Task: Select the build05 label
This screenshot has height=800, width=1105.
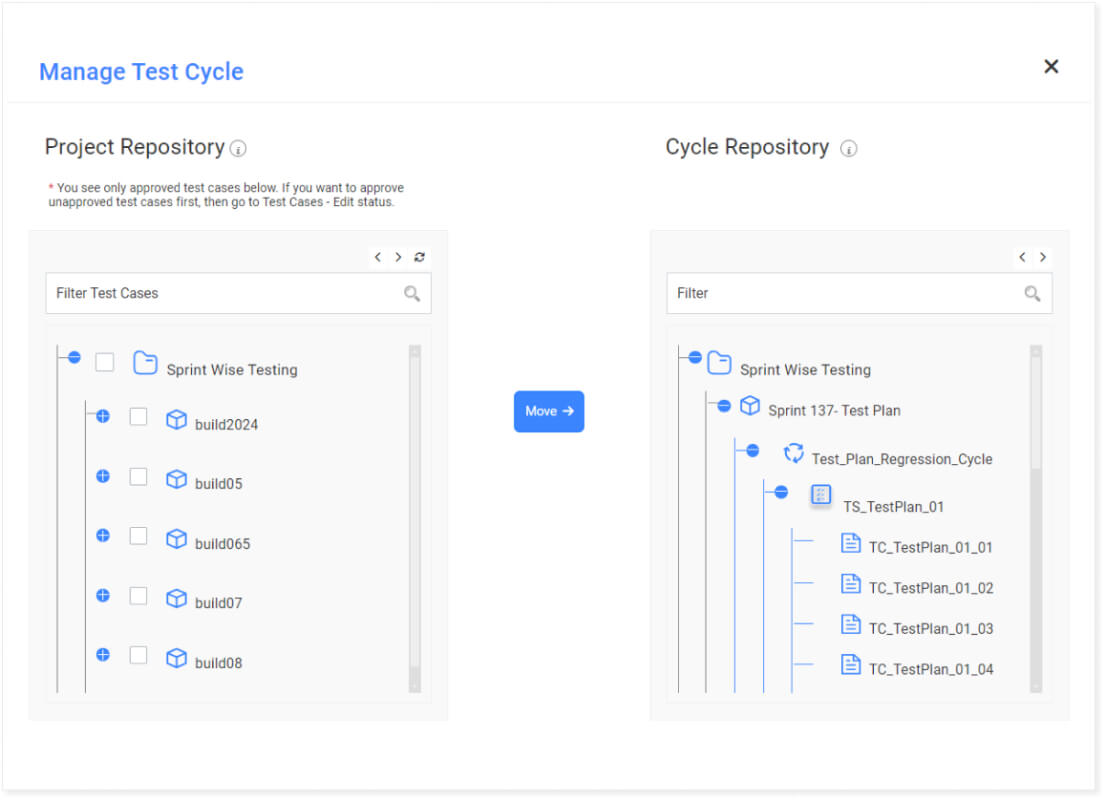Action: click(x=218, y=484)
